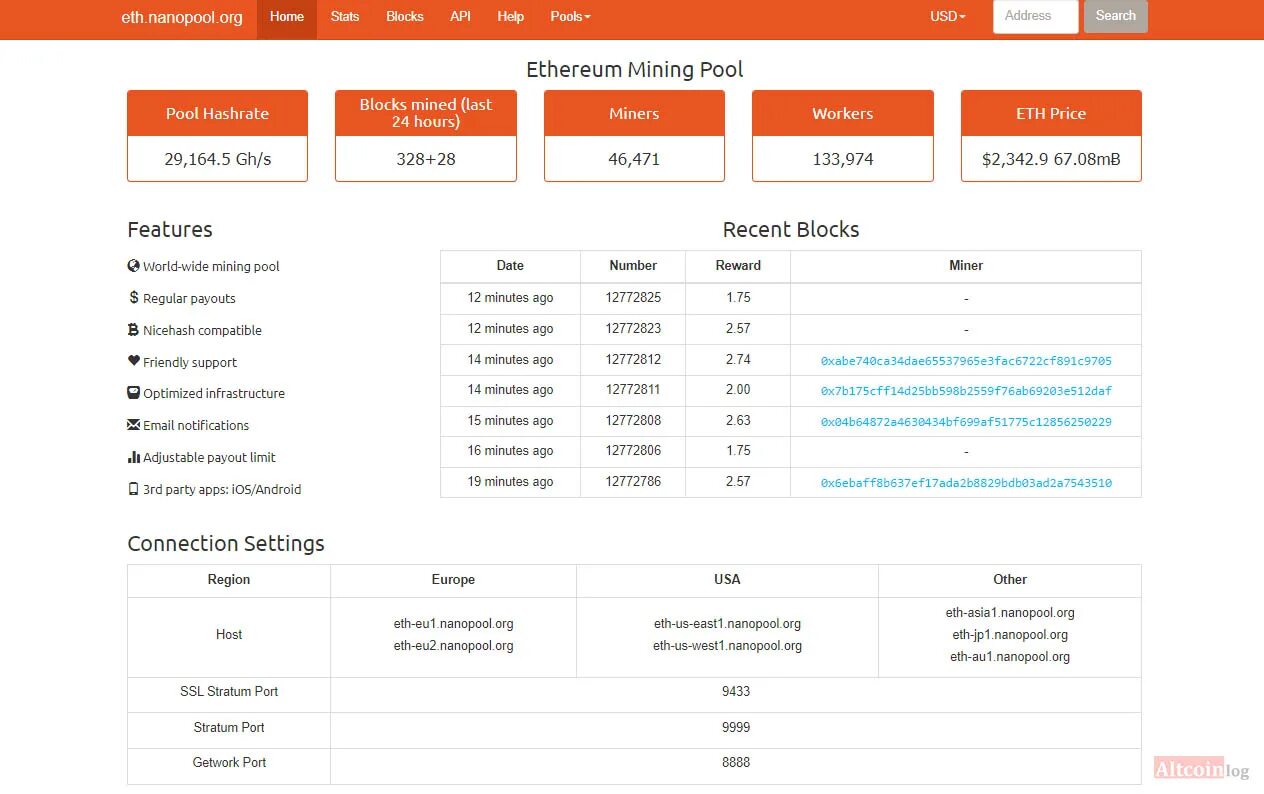Click the Date column header
1264x794 pixels.
pyautogui.click(x=510, y=265)
